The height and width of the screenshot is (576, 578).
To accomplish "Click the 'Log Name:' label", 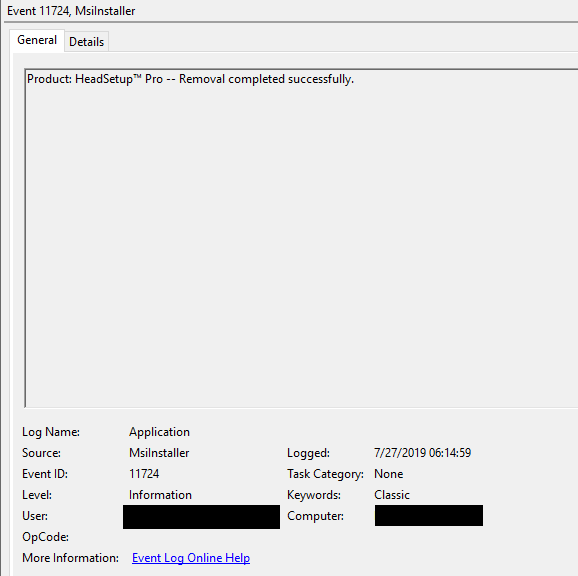I will (x=51, y=432).
